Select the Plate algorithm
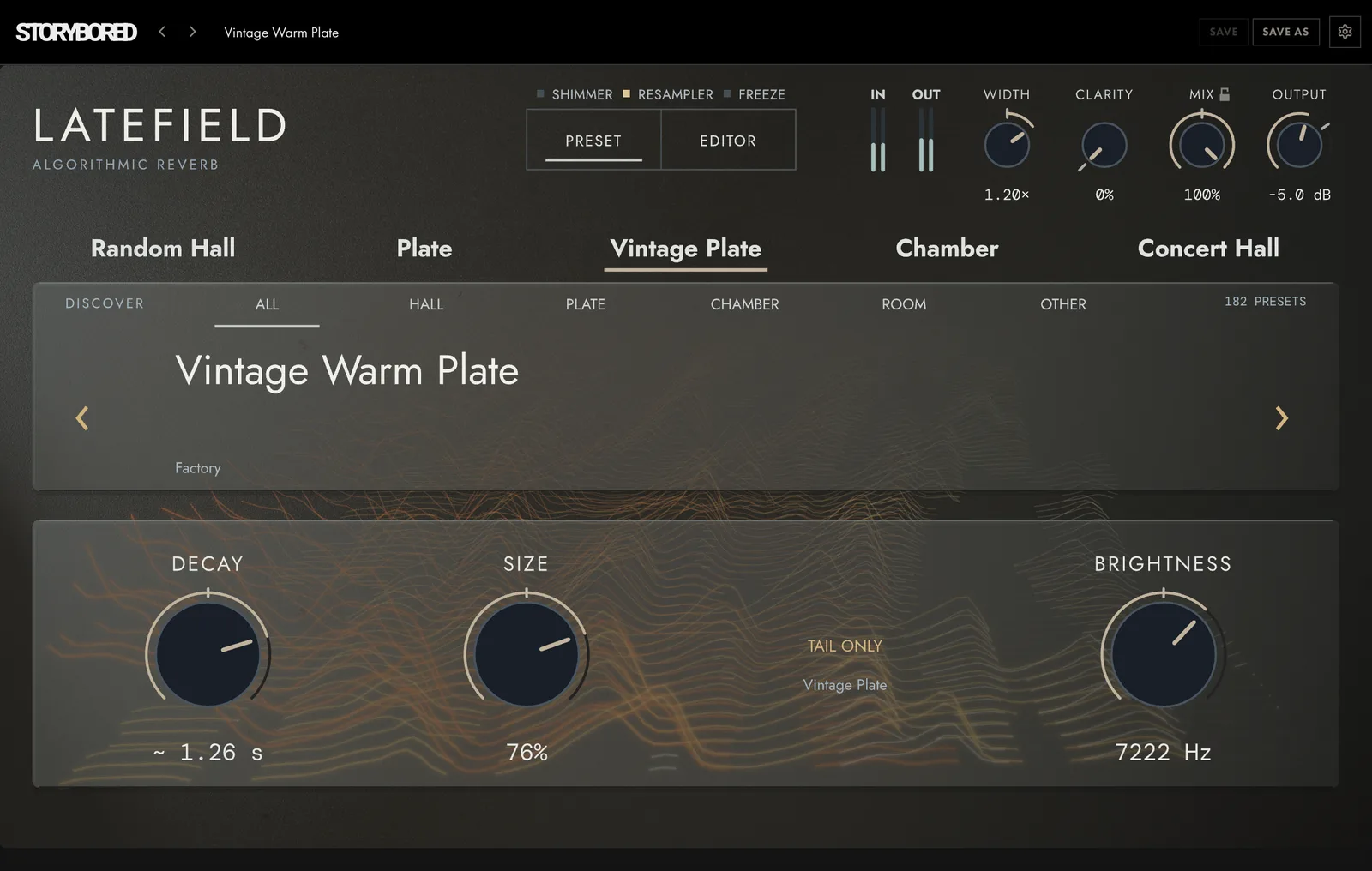This screenshot has height=871, width=1372. (x=424, y=249)
